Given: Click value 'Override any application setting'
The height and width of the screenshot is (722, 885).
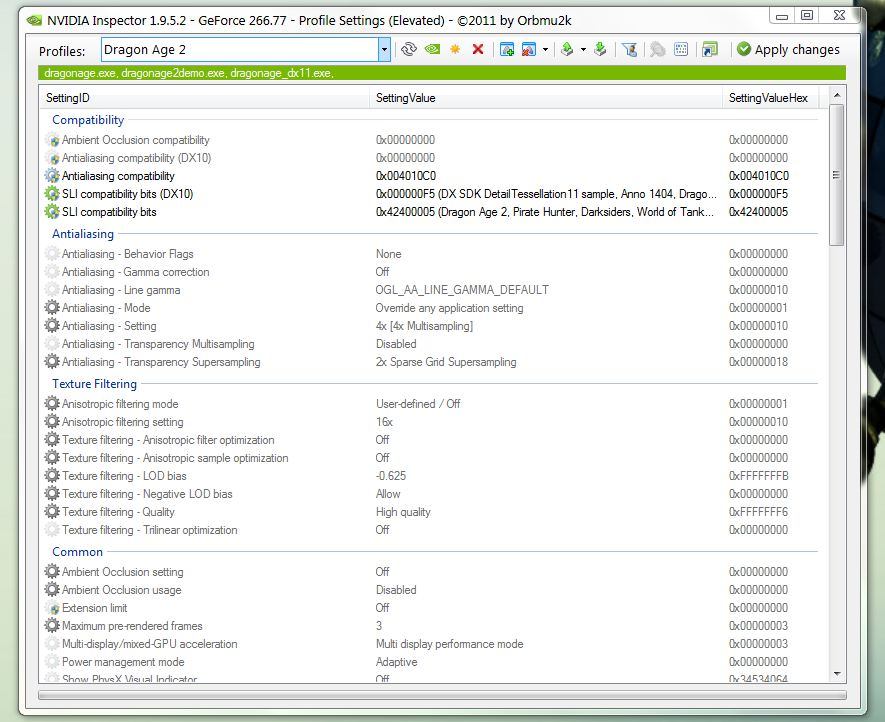Looking at the screenshot, I should tap(449, 308).
